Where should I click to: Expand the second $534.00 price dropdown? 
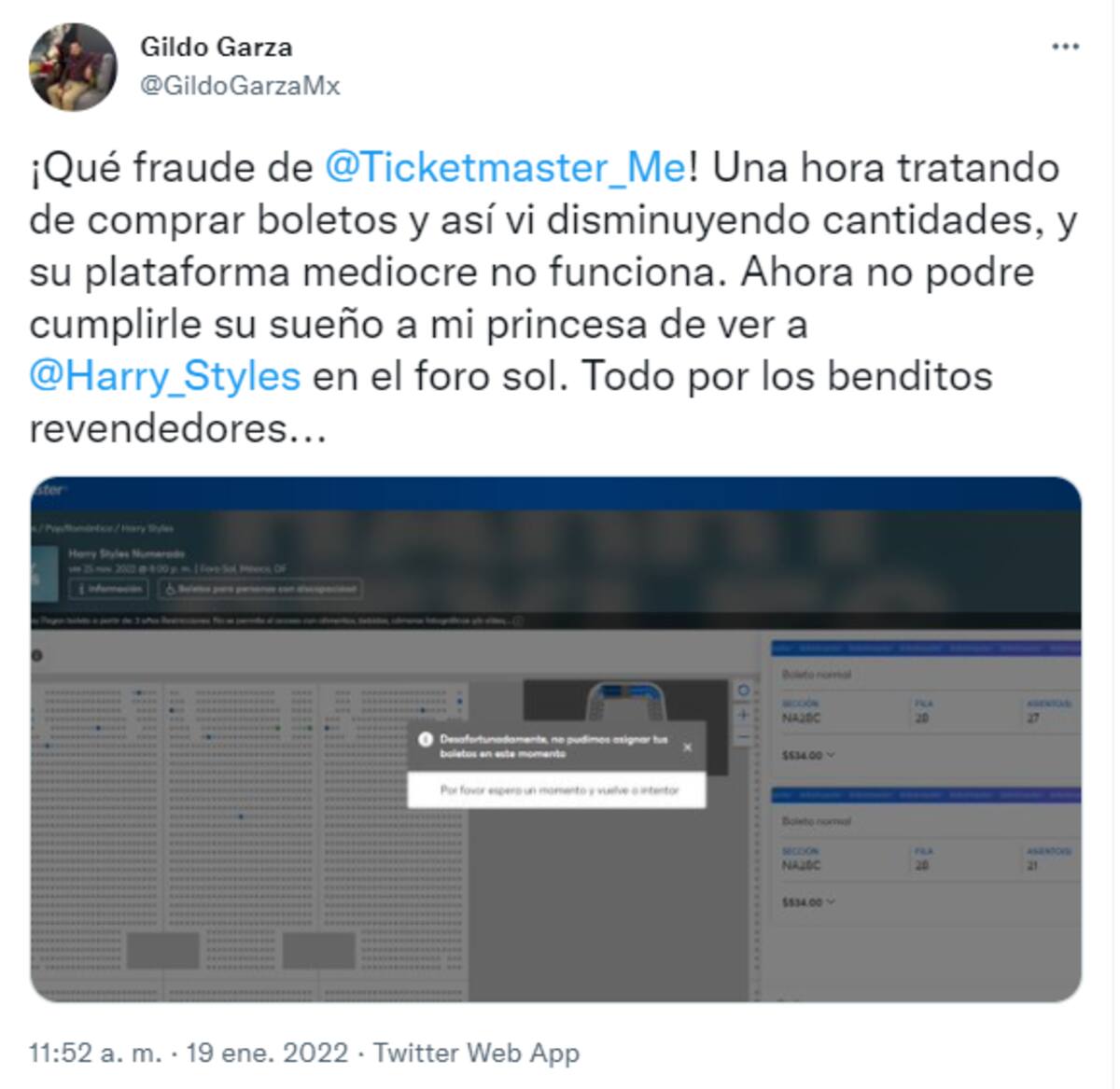808,902
